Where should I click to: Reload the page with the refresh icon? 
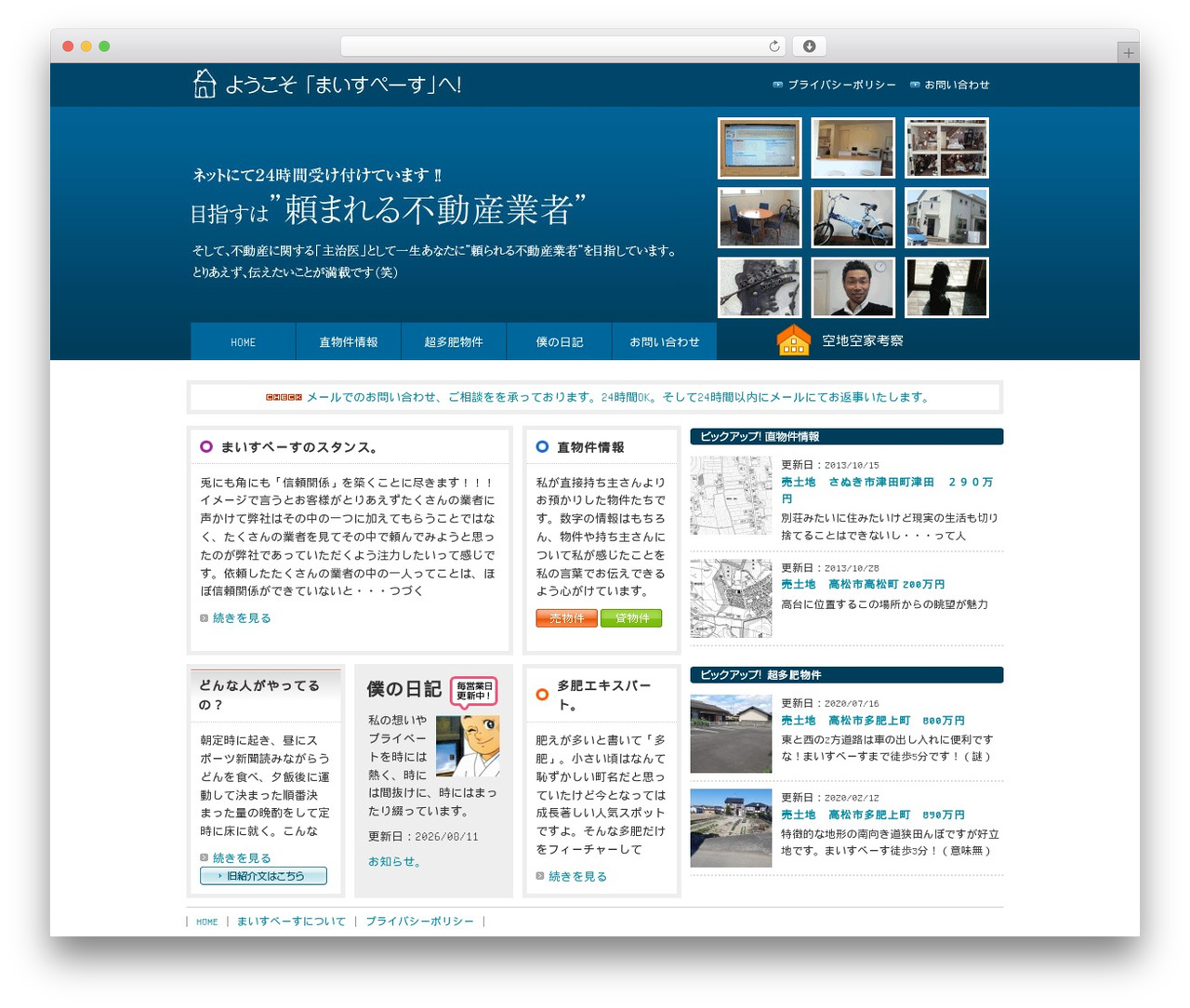coord(774,46)
